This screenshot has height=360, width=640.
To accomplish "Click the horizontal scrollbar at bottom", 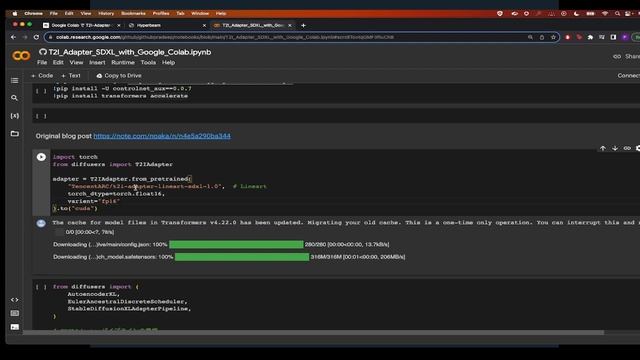I will 313,332.
